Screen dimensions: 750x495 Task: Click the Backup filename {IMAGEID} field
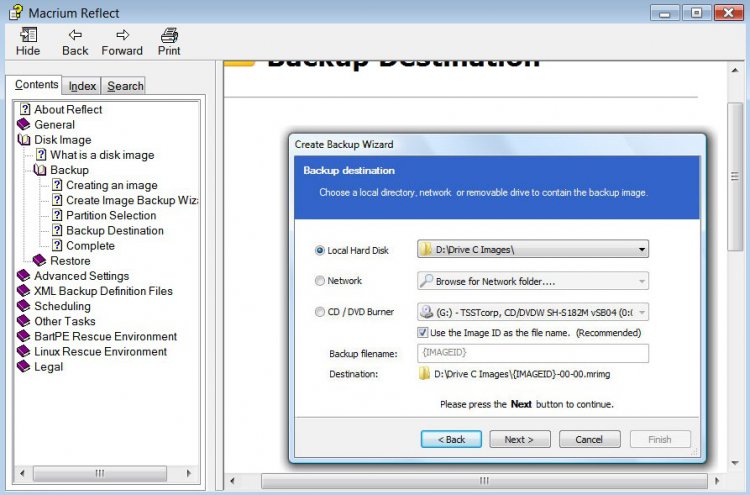pos(533,353)
